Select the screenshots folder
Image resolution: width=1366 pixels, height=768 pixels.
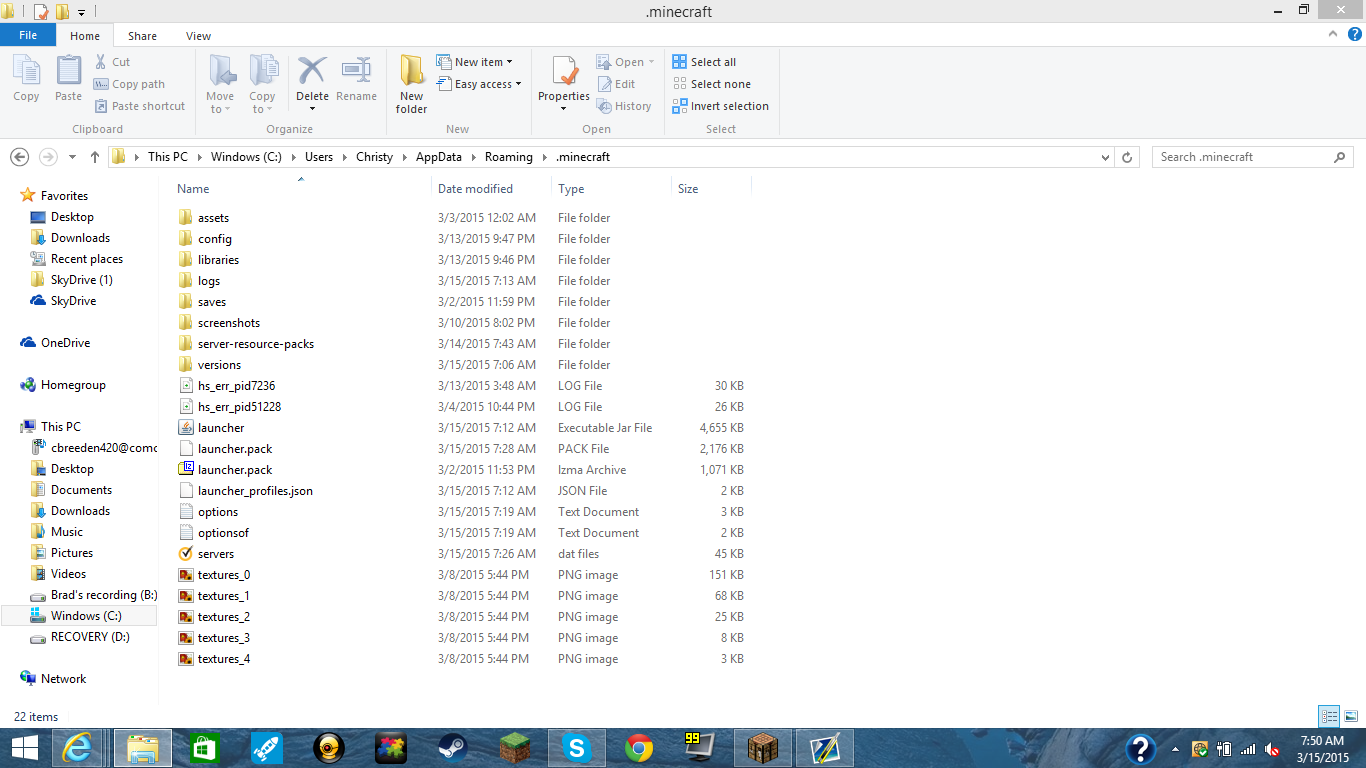coord(229,323)
